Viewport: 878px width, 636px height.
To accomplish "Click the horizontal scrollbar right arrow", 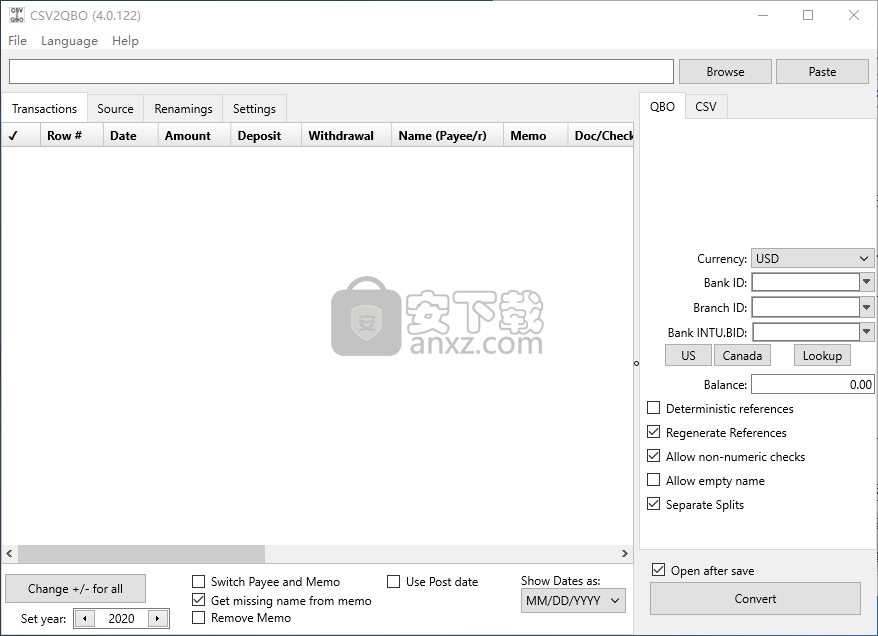I will [624, 554].
